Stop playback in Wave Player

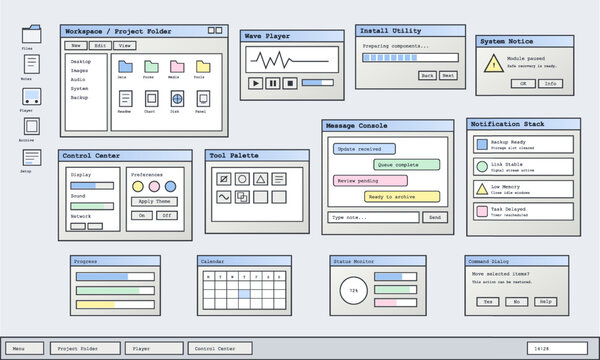(x=290, y=83)
